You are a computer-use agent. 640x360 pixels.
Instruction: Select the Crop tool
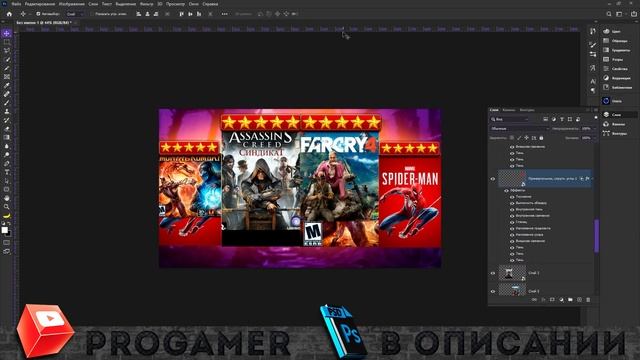pyautogui.click(x=7, y=68)
